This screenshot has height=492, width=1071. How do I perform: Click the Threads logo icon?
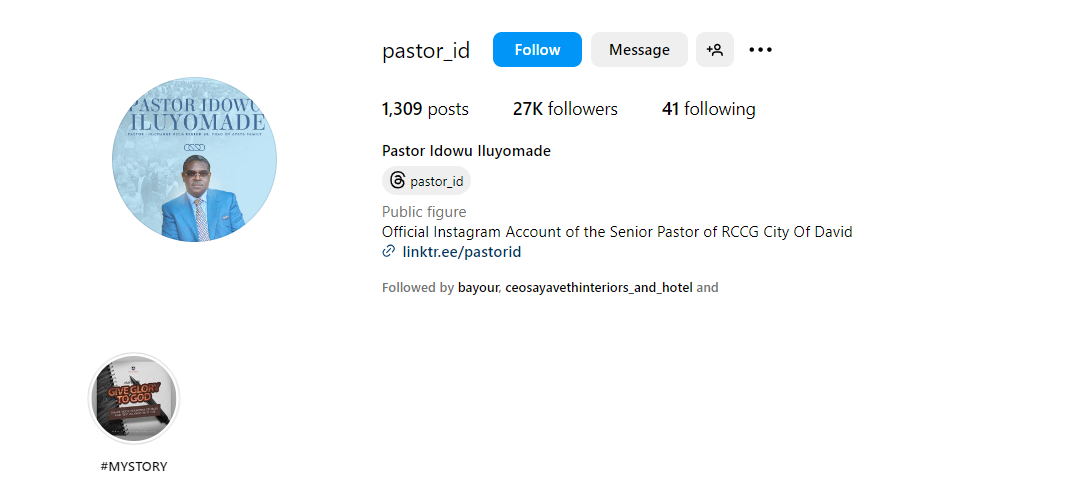tap(397, 181)
